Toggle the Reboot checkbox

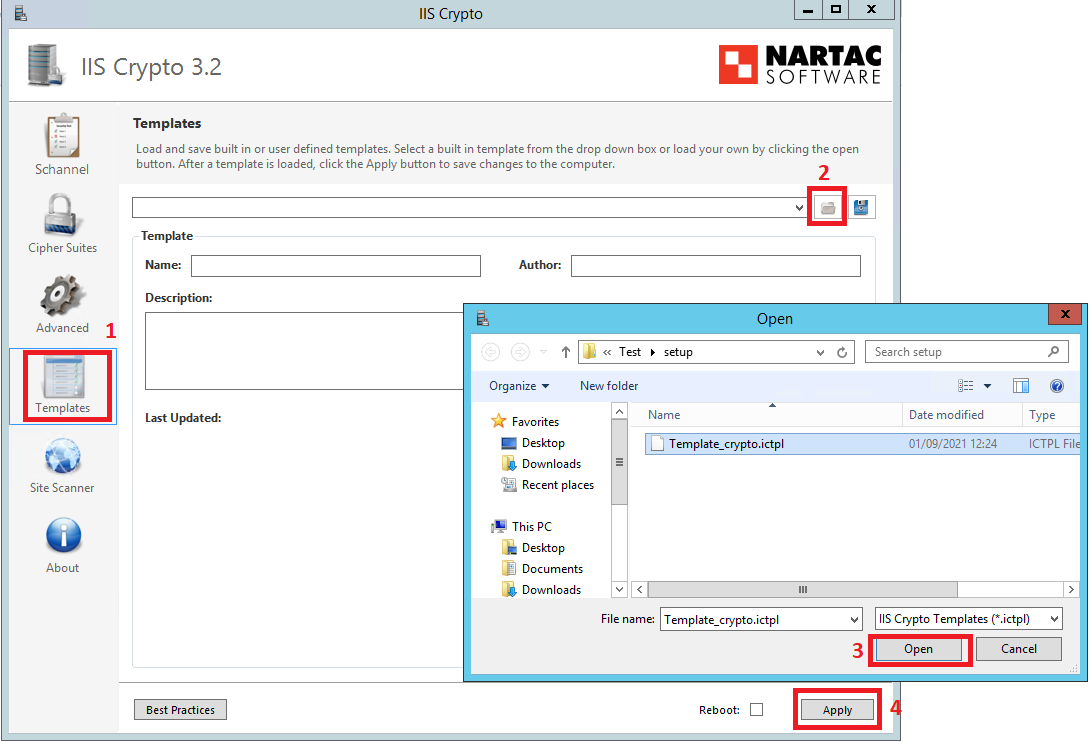click(x=756, y=709)
